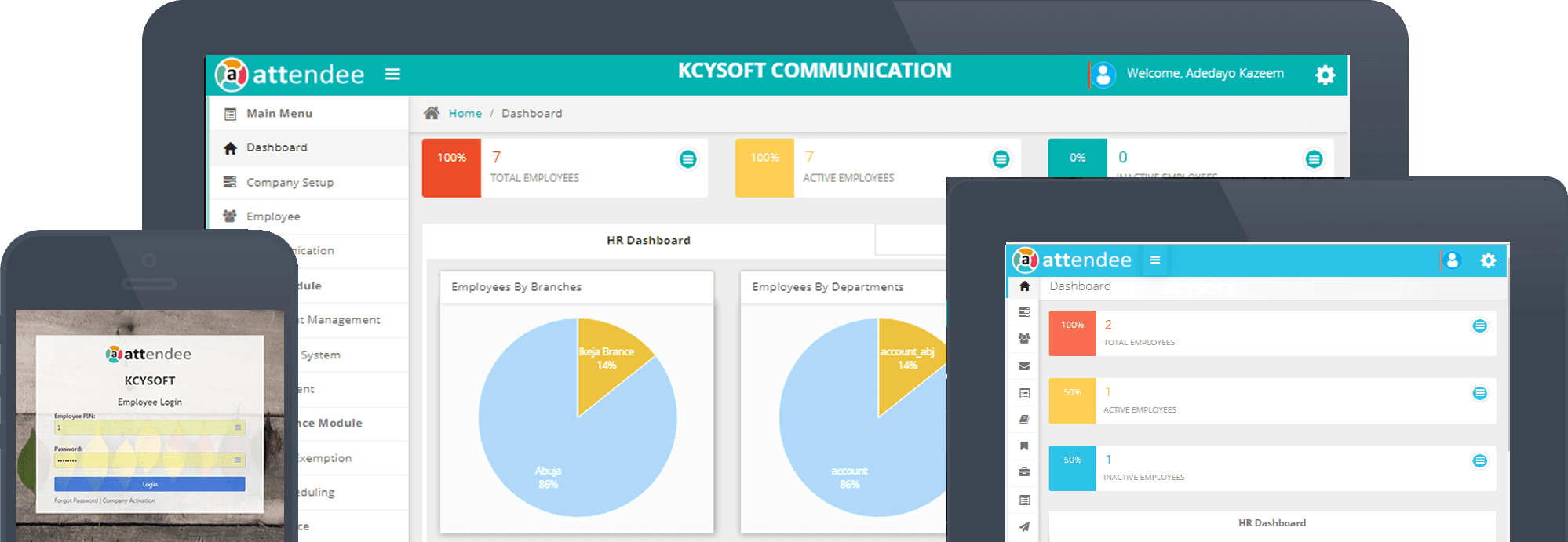Click briefcase icon in tablet sidebar
The width and height of the screenshot is (1568, 542).
tap(1024, 472)
